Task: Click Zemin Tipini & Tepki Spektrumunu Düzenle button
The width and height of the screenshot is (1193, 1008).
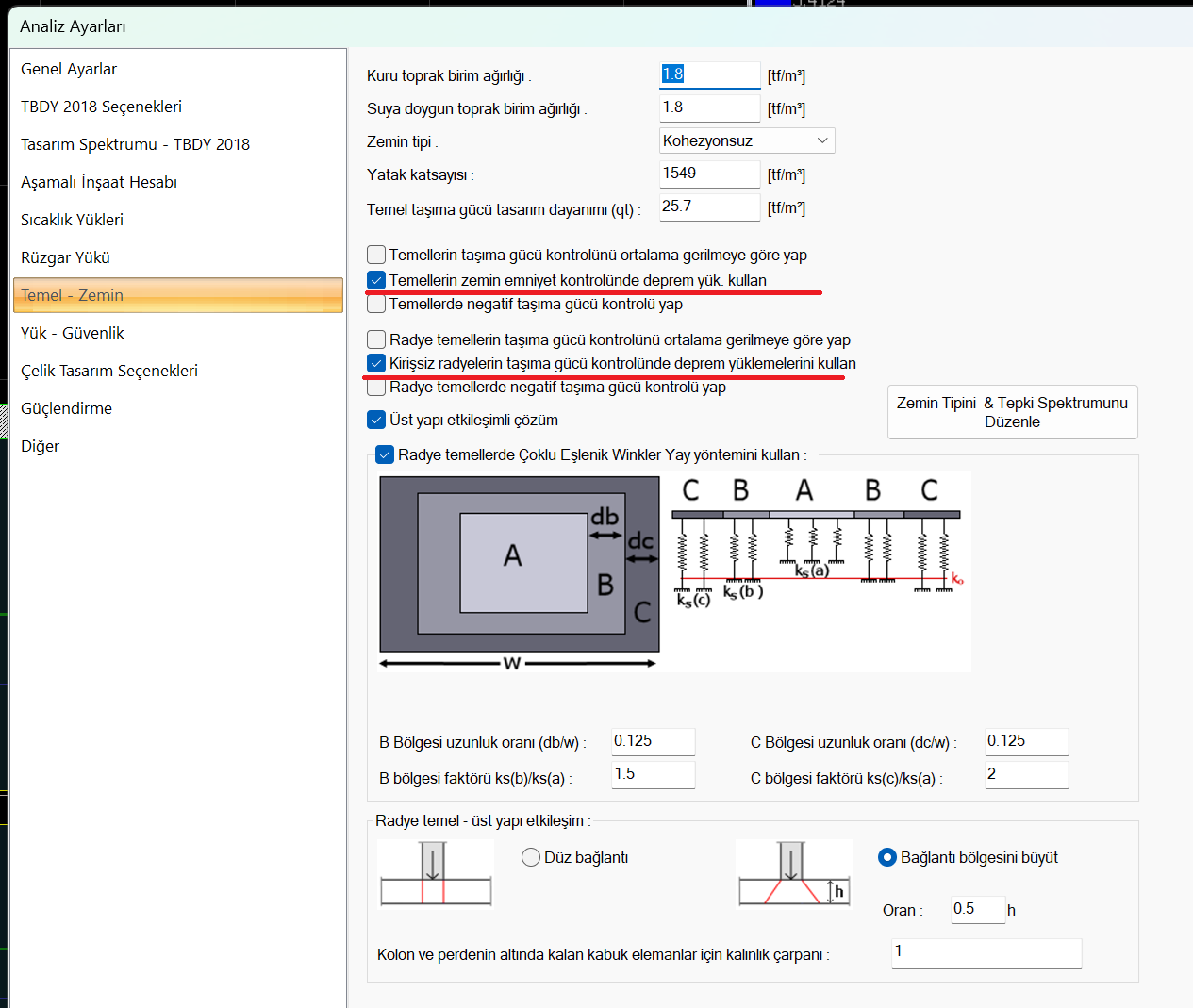Action: [1012, 412]
